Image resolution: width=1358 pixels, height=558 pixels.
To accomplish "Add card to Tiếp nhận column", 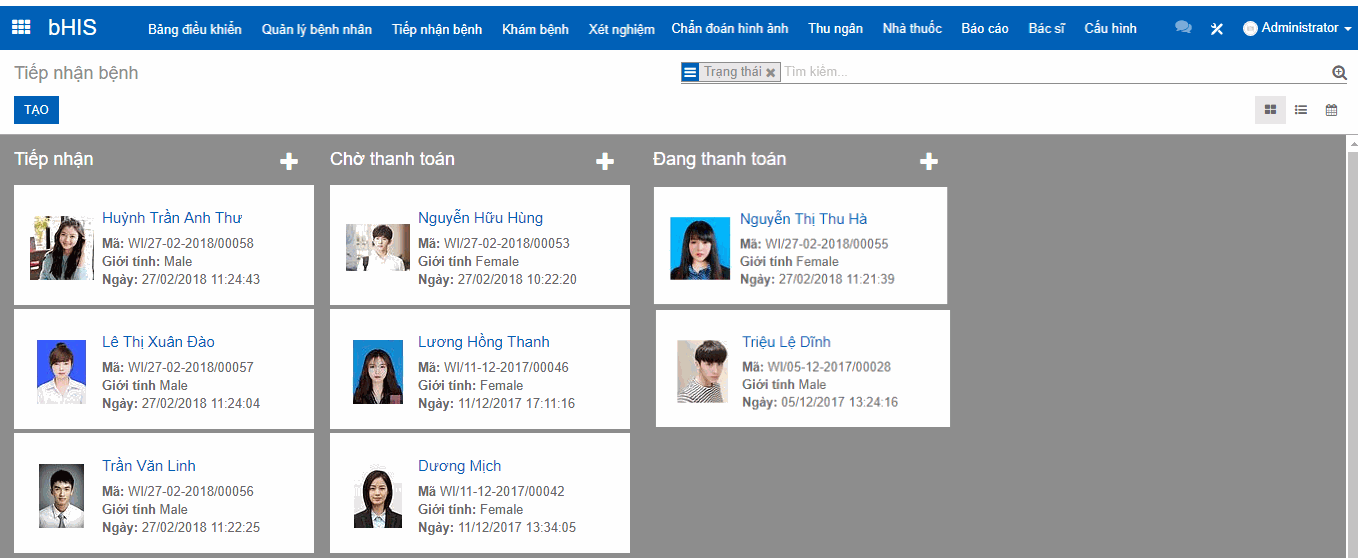I will 289,161.
